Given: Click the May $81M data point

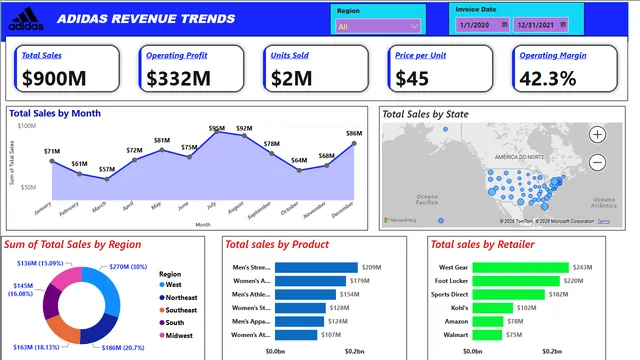Looking at the screenshot, I should [162, 150].
